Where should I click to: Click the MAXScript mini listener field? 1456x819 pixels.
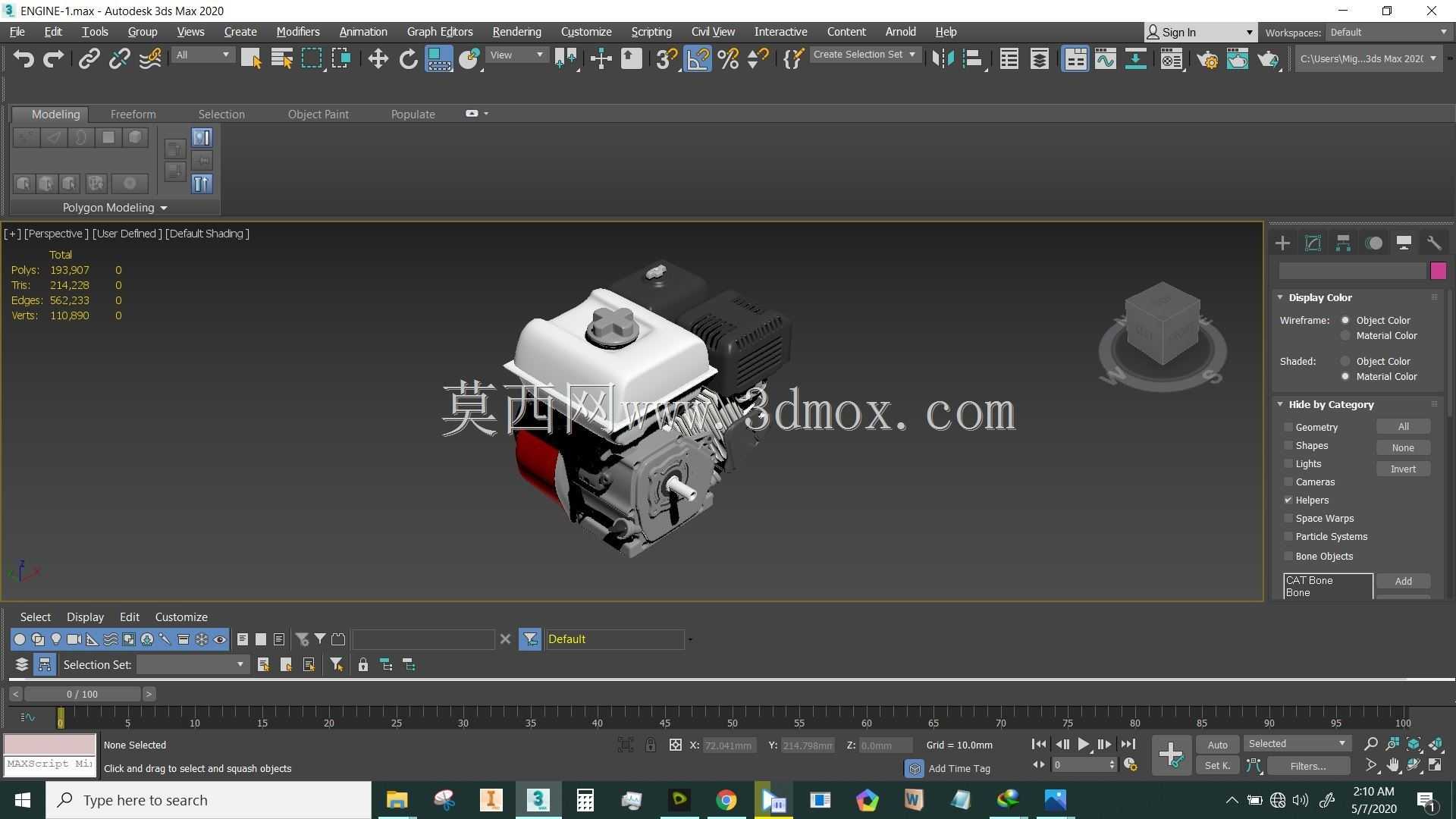pos(49,764)
